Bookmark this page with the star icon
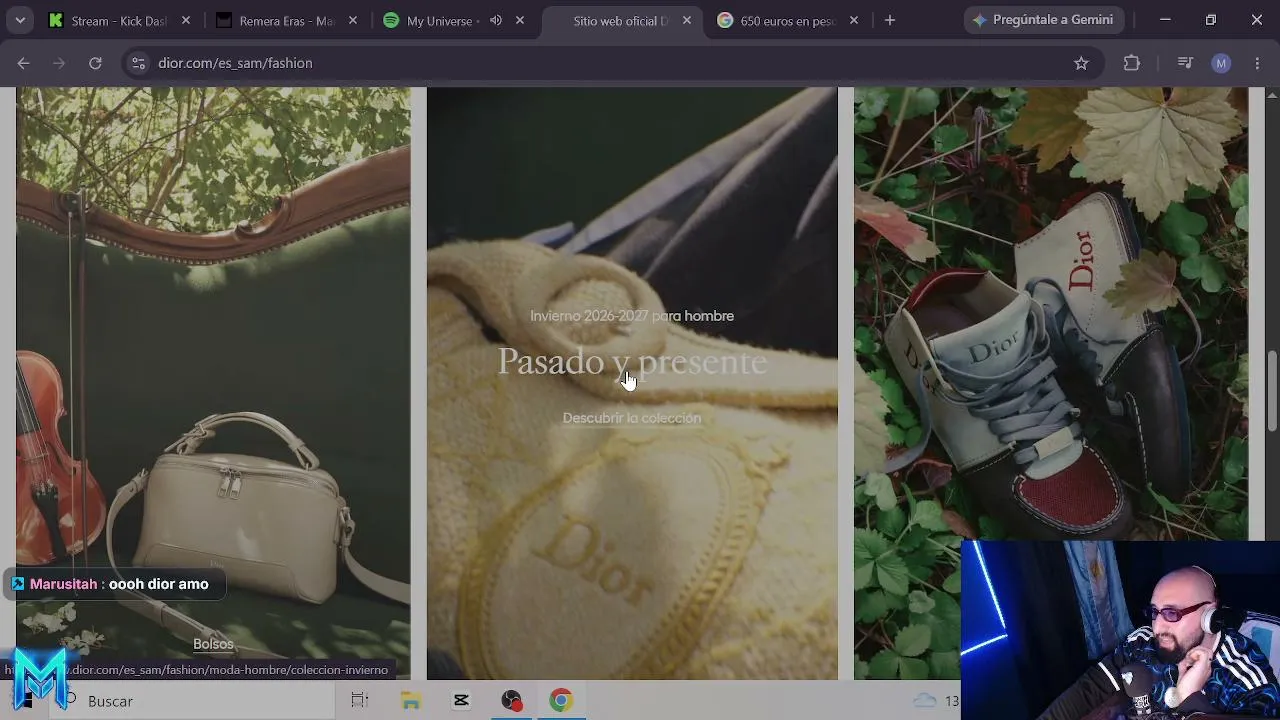1280x720 pixels. pos(1081,63)
